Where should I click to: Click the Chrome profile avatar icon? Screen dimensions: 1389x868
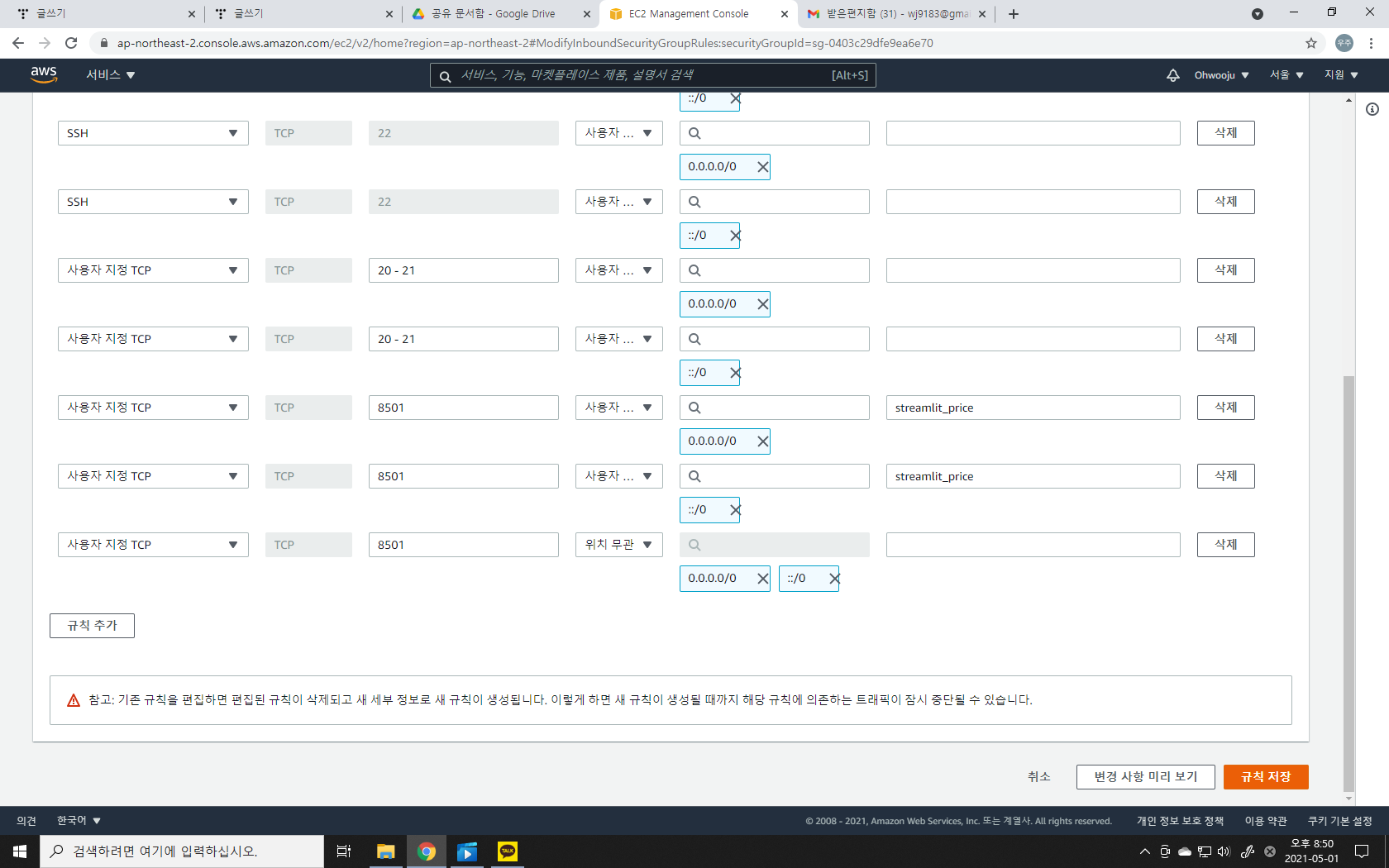1344,43
